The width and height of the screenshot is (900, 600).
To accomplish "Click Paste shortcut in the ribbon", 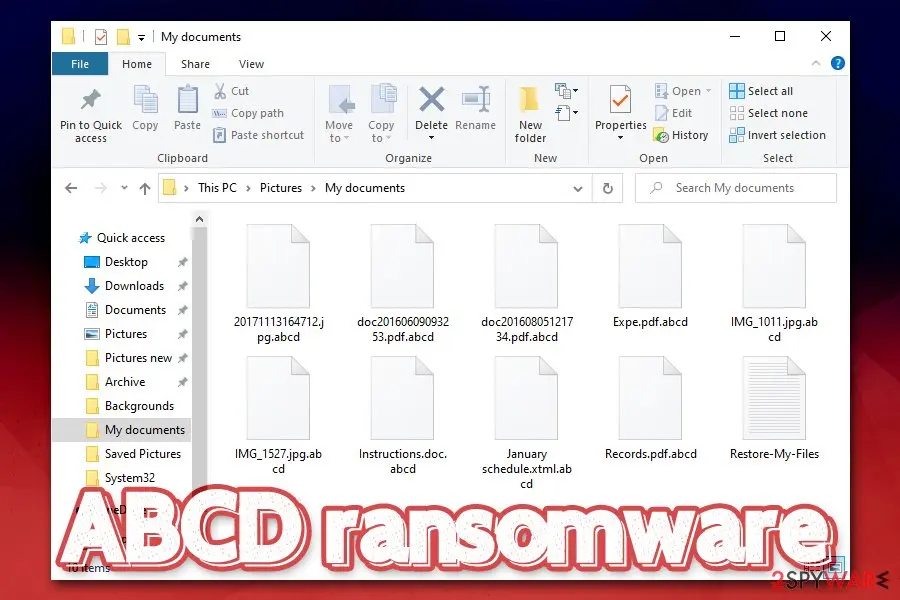I will [x=258, y=135].
